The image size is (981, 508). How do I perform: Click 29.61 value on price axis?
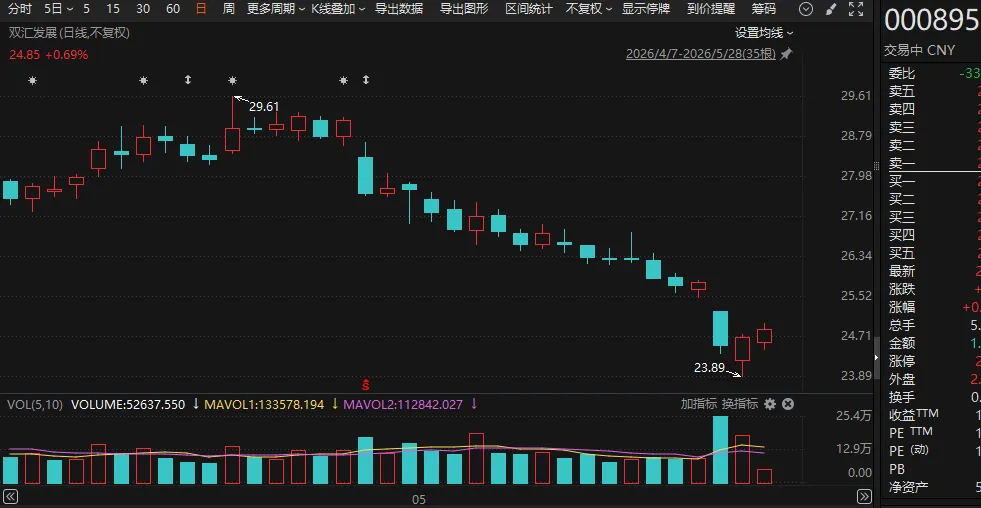coord(856,96)
